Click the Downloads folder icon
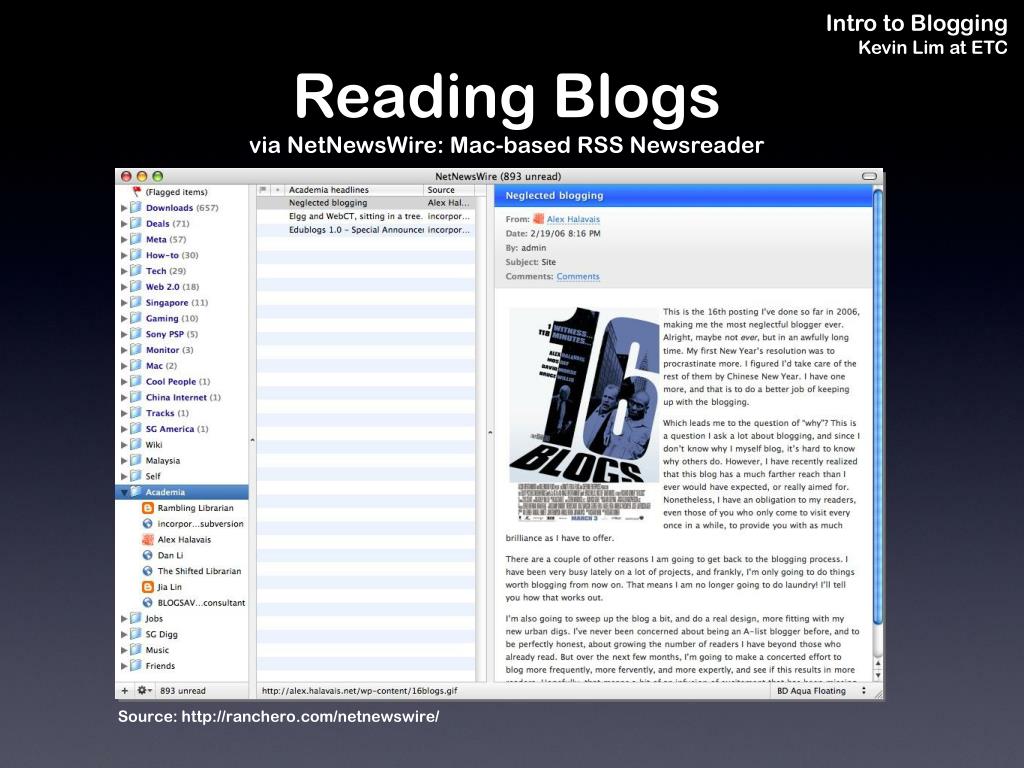1024x768 pixels. [x=136, y=207]
